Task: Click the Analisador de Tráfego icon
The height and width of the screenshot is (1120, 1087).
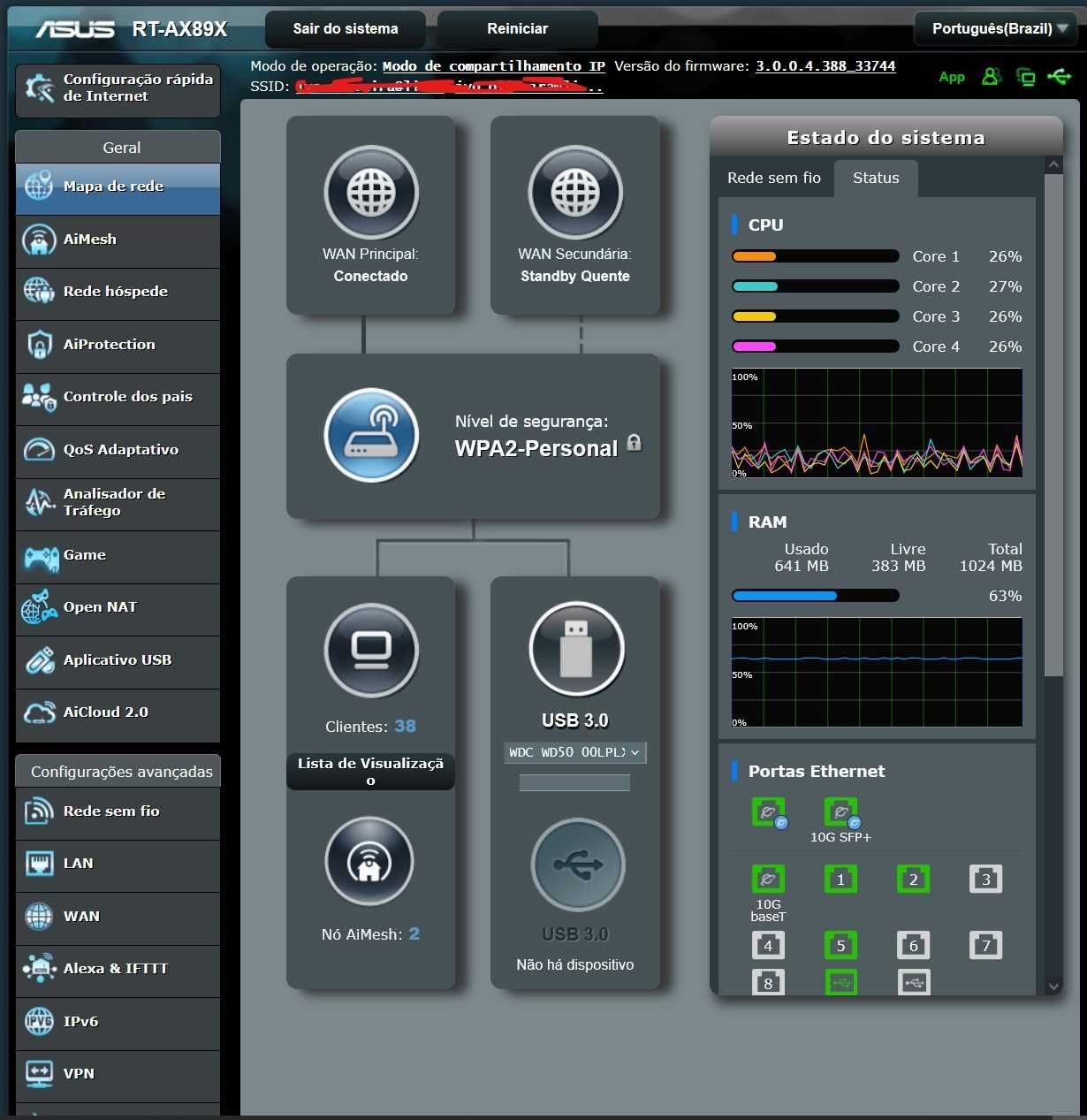Action: coord(40,503)
